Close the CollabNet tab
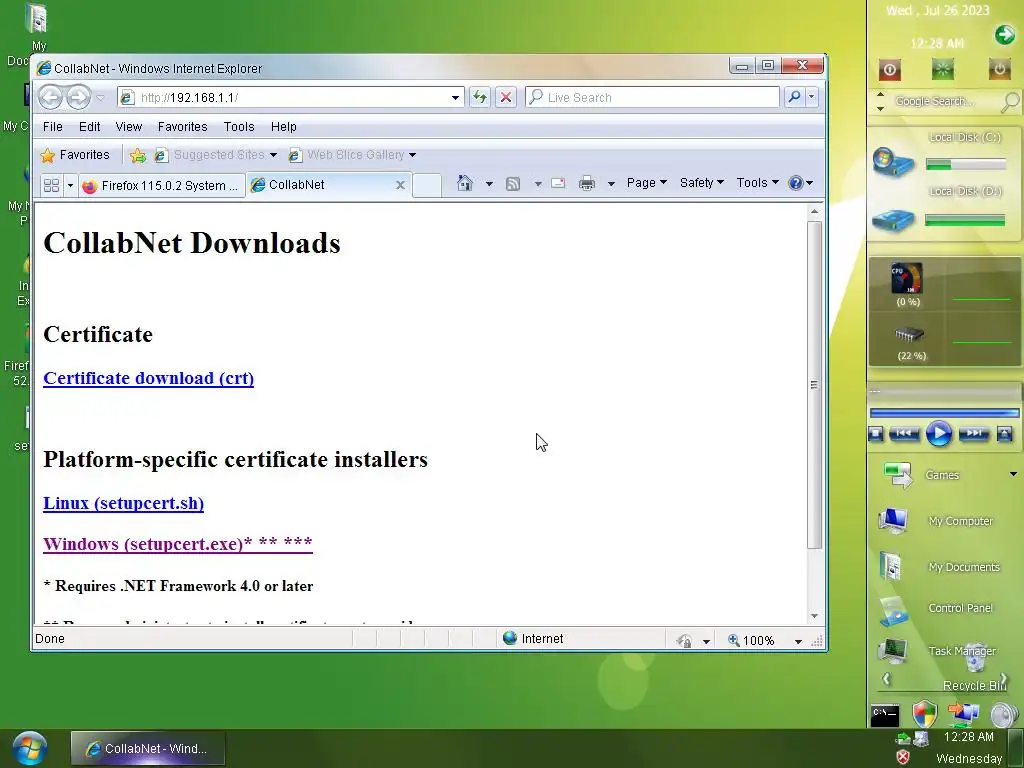 pos(400,185)
